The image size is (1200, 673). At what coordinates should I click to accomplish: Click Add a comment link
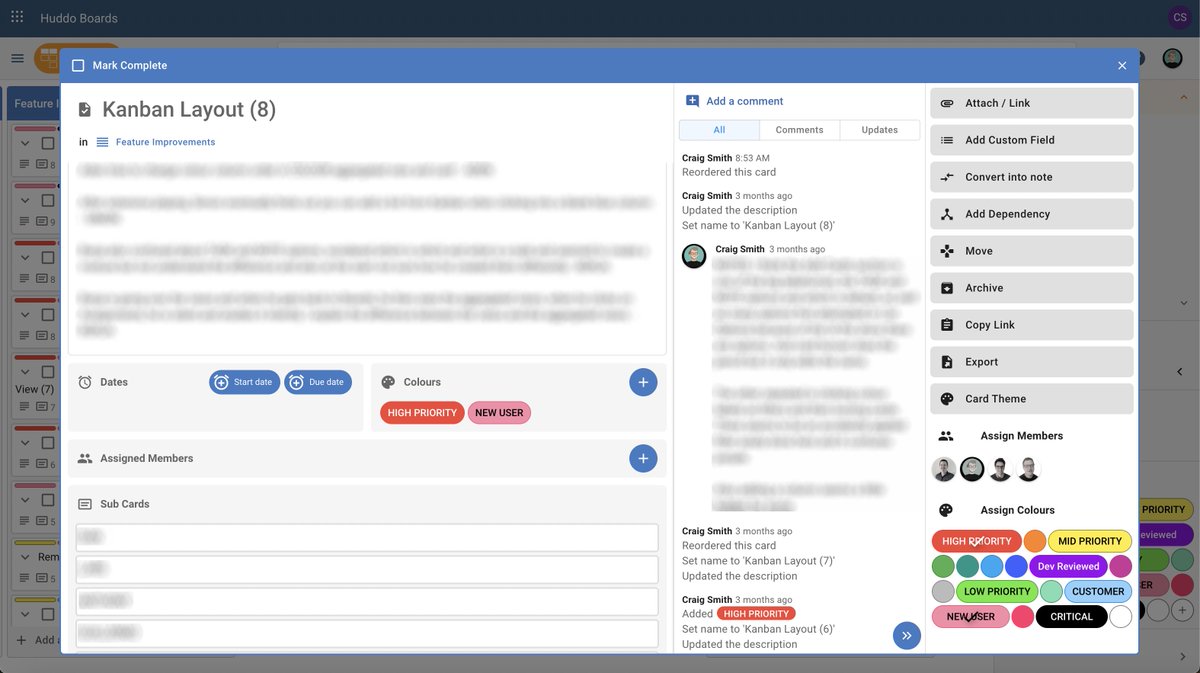click(745, 101)
